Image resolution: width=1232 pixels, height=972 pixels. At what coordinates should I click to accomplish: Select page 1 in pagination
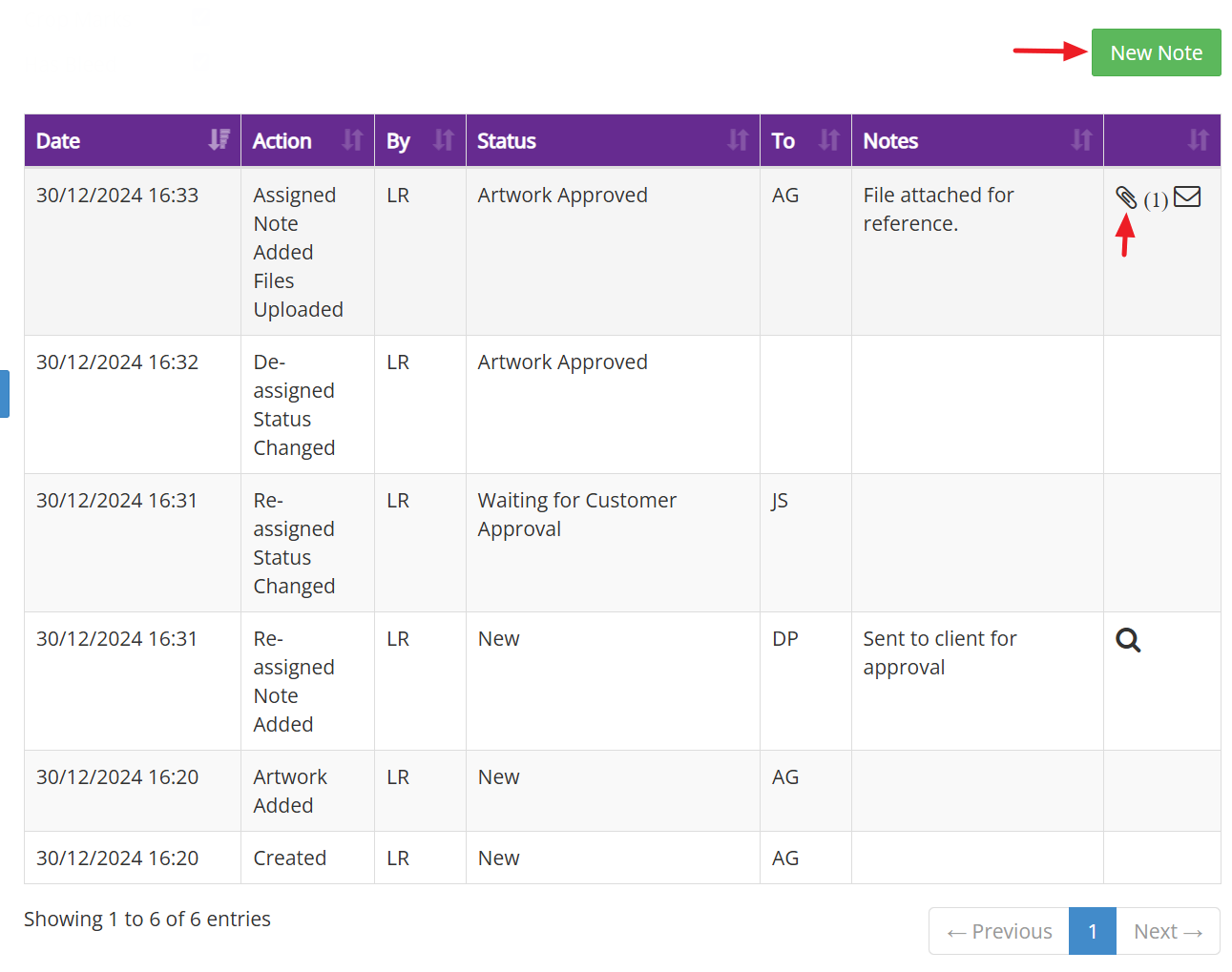pos(1092,931)
